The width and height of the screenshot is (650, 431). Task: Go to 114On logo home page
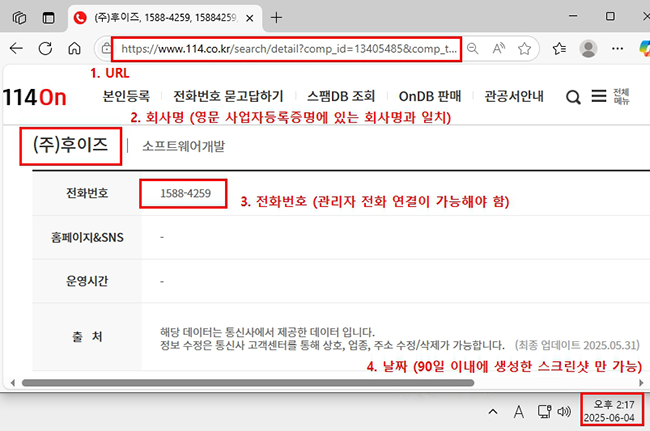point(34,97)
